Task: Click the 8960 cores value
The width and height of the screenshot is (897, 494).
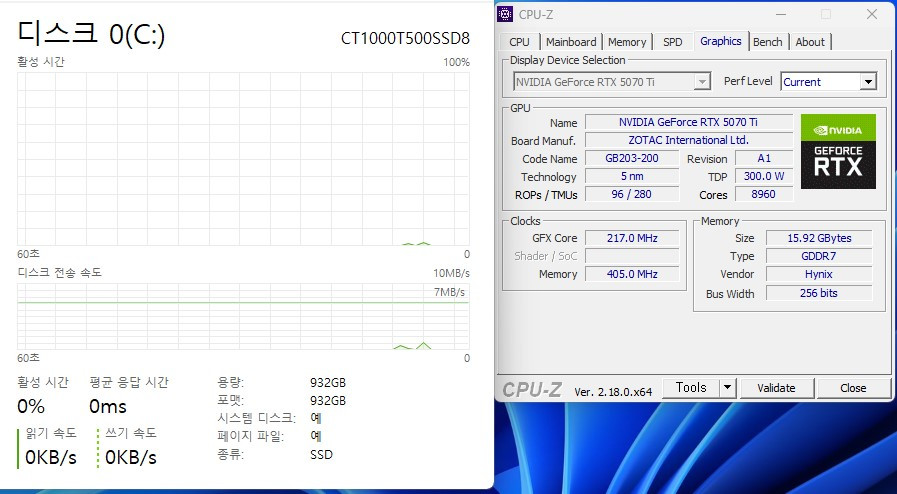Action: [764, 194]
